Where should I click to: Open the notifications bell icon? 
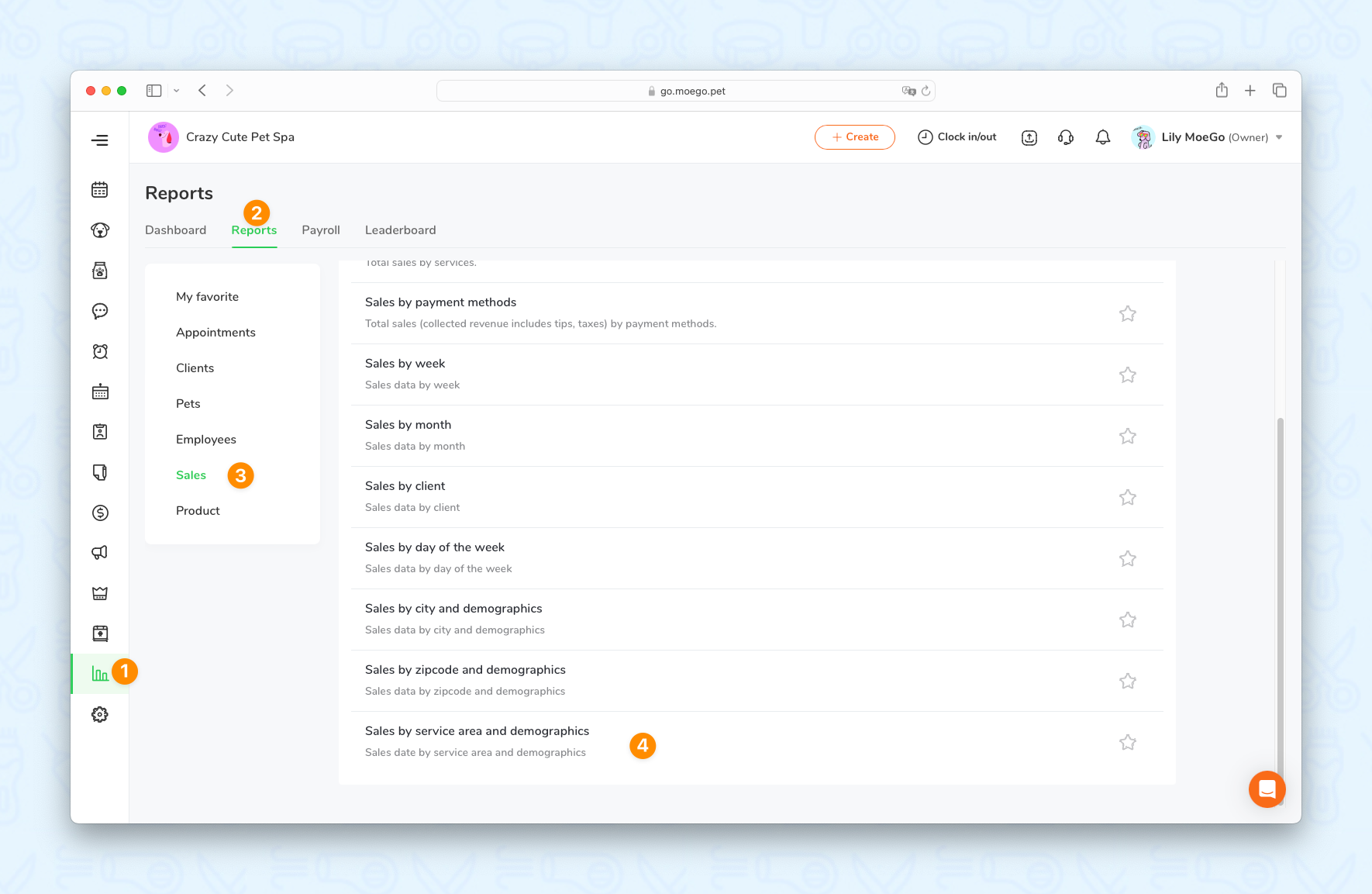click(x=1103, y=137)
